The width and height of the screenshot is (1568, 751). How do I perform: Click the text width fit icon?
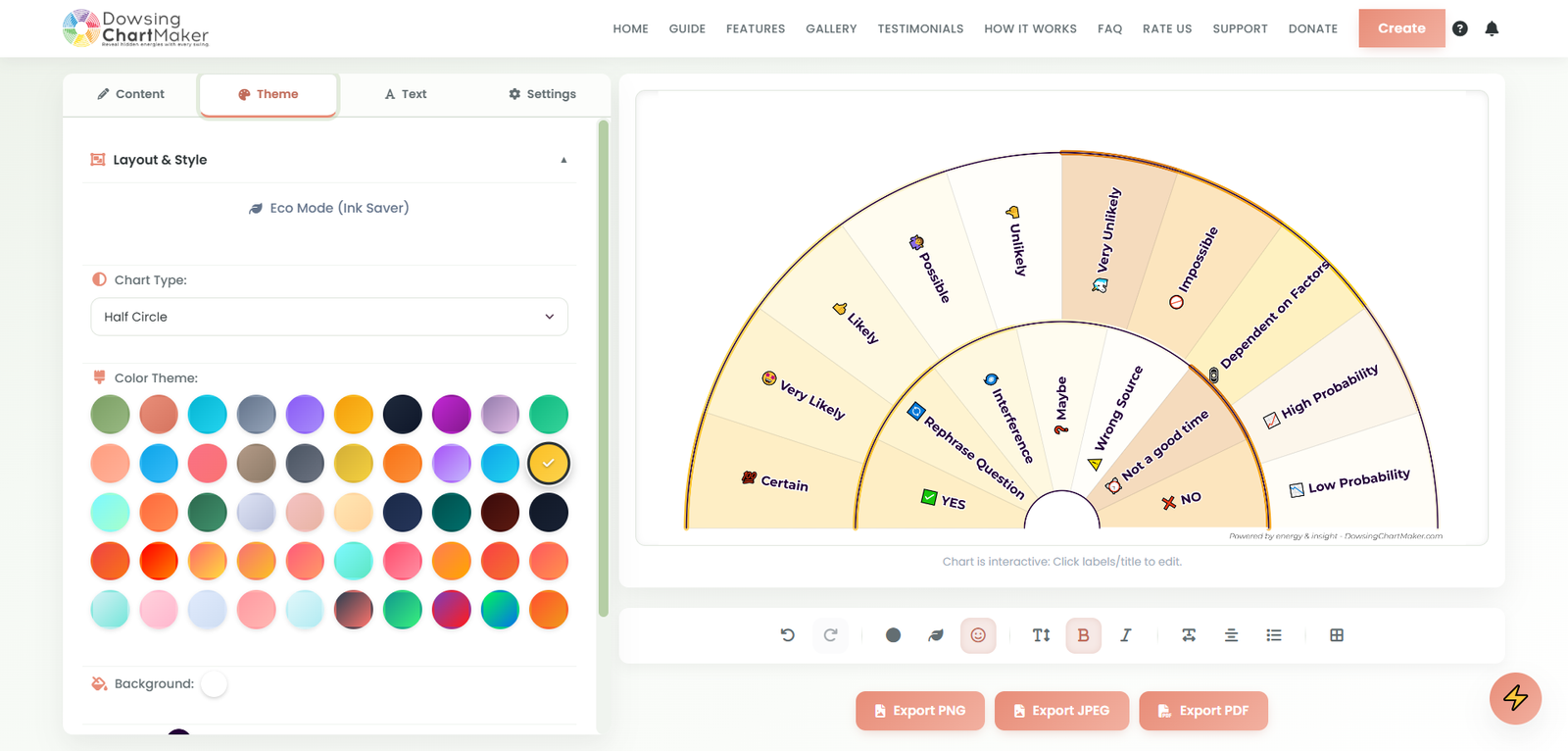coord(1189,635)
